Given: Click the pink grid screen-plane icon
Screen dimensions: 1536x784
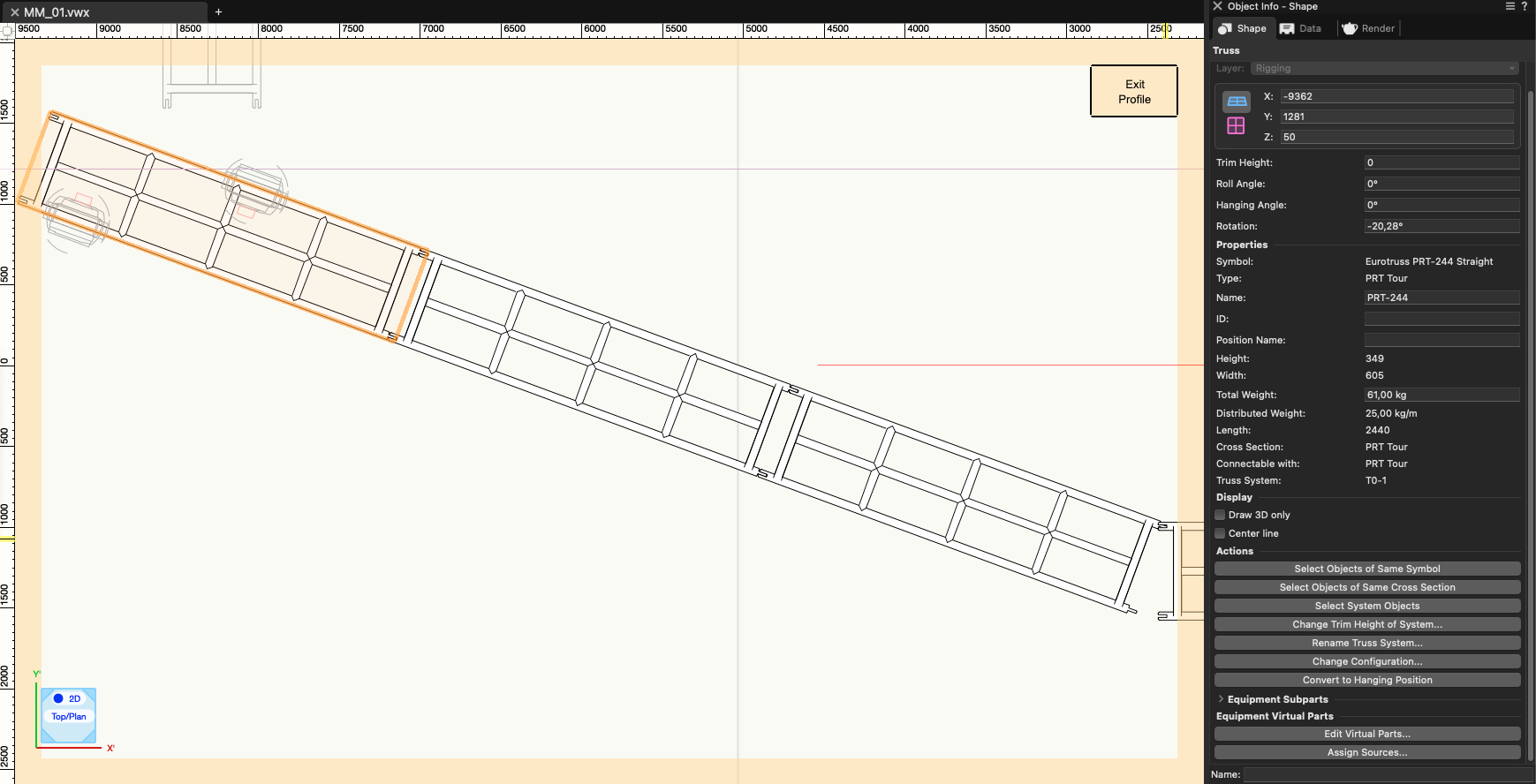Looking at the screenshot, I should click(x=1237, y=125).
